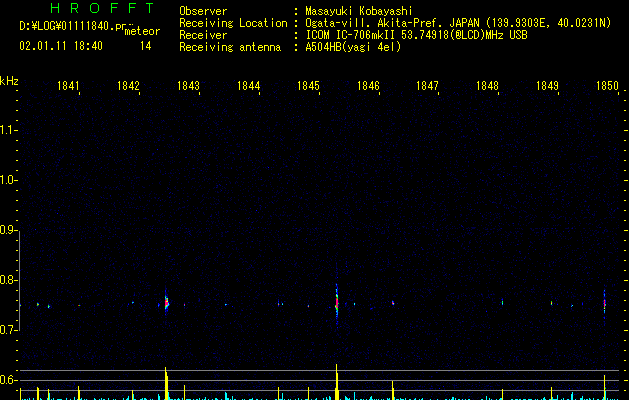This screenshot has height=400, width=629.
Task: Click the 0.6 frequency axis label
Action: click(8, 380)
